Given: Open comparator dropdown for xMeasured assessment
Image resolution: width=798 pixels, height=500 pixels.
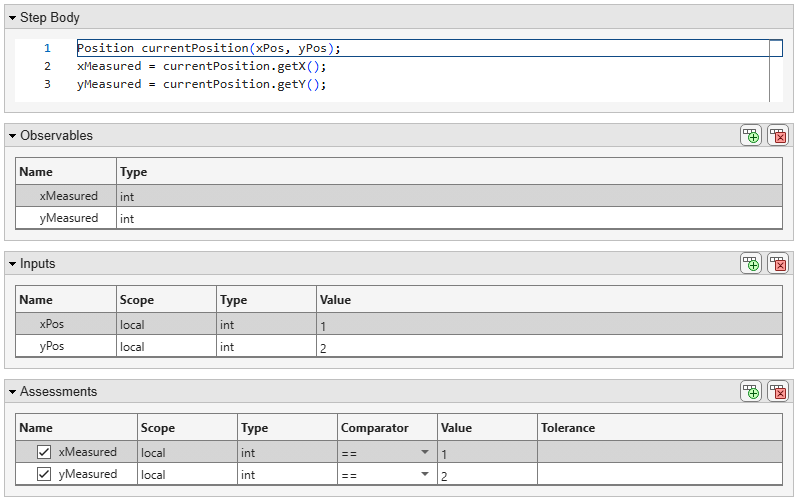Looking at the screenshot, I should pos(424,452).
